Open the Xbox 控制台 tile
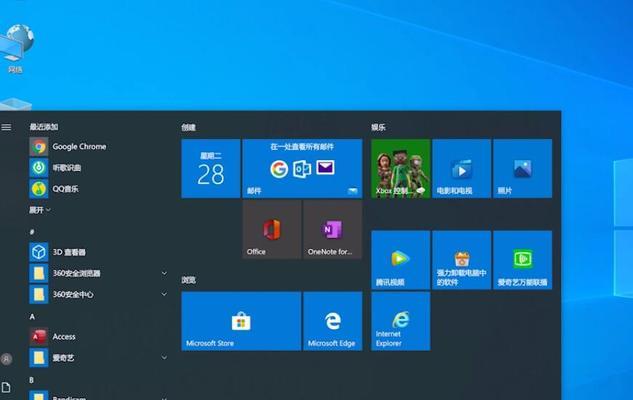Viewport: 633px width, 400px height. (400, 169)
